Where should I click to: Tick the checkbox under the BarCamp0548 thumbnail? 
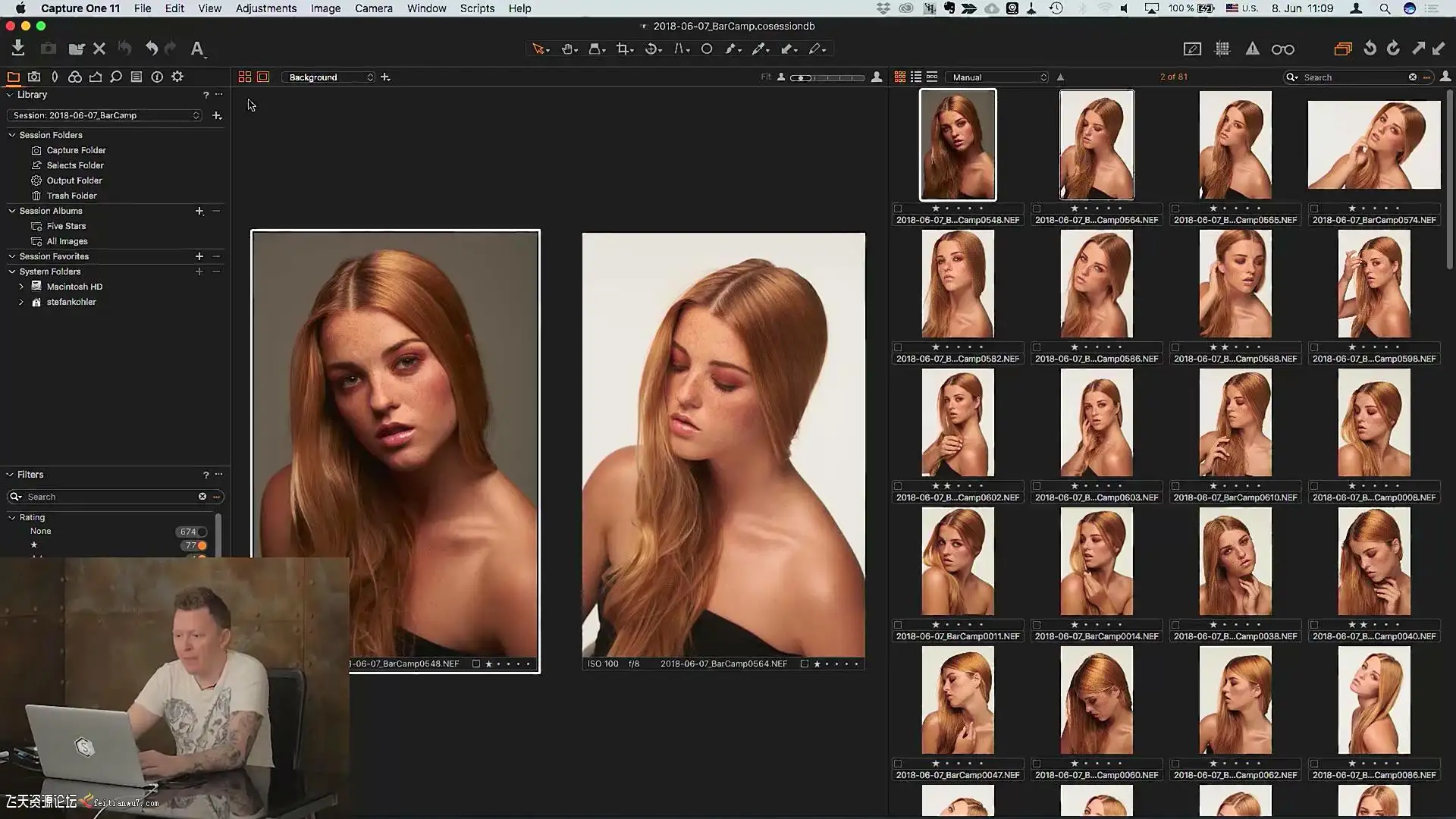pos(898,209)
